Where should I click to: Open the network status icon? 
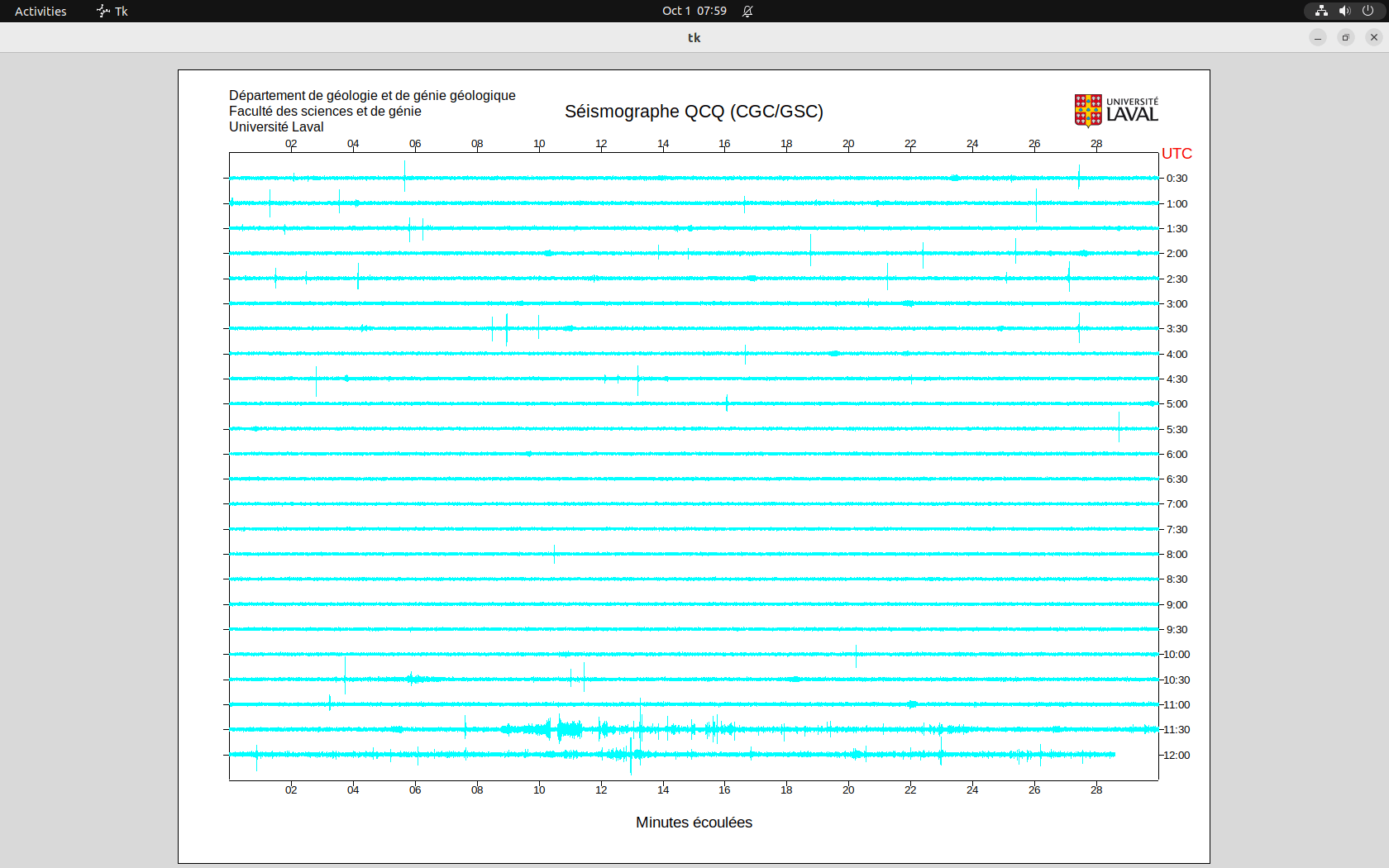tap(1321, 11)
